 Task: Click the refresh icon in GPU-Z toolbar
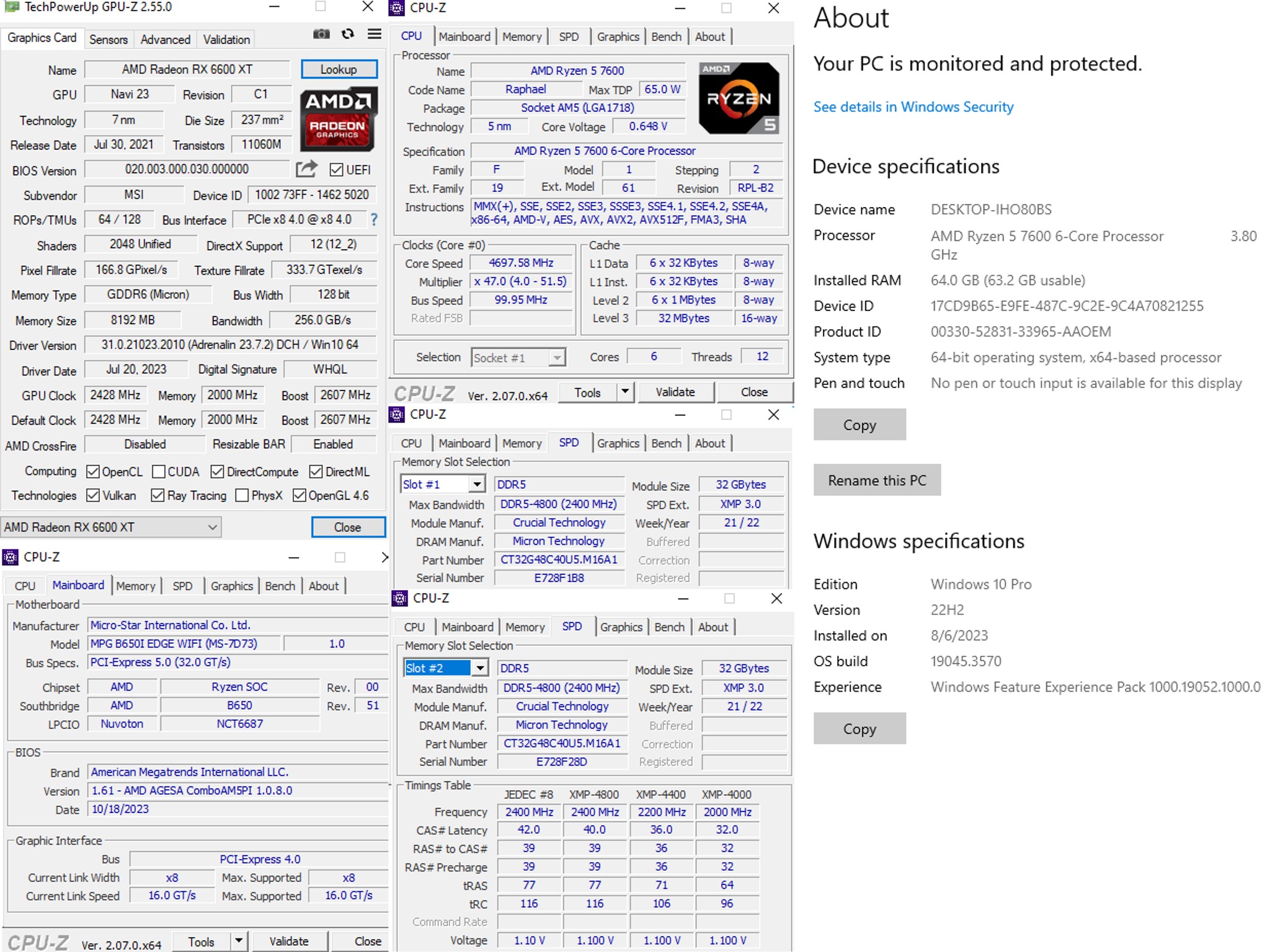(348, 34)
